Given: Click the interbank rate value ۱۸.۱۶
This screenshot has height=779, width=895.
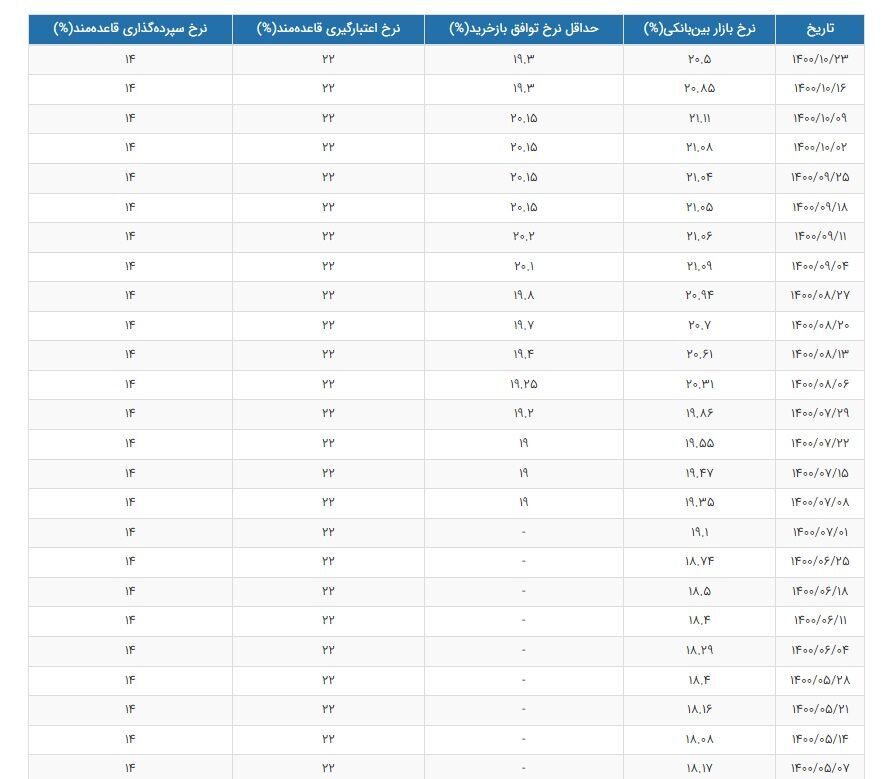Looking at the screenshot, I should click(699, 709).
